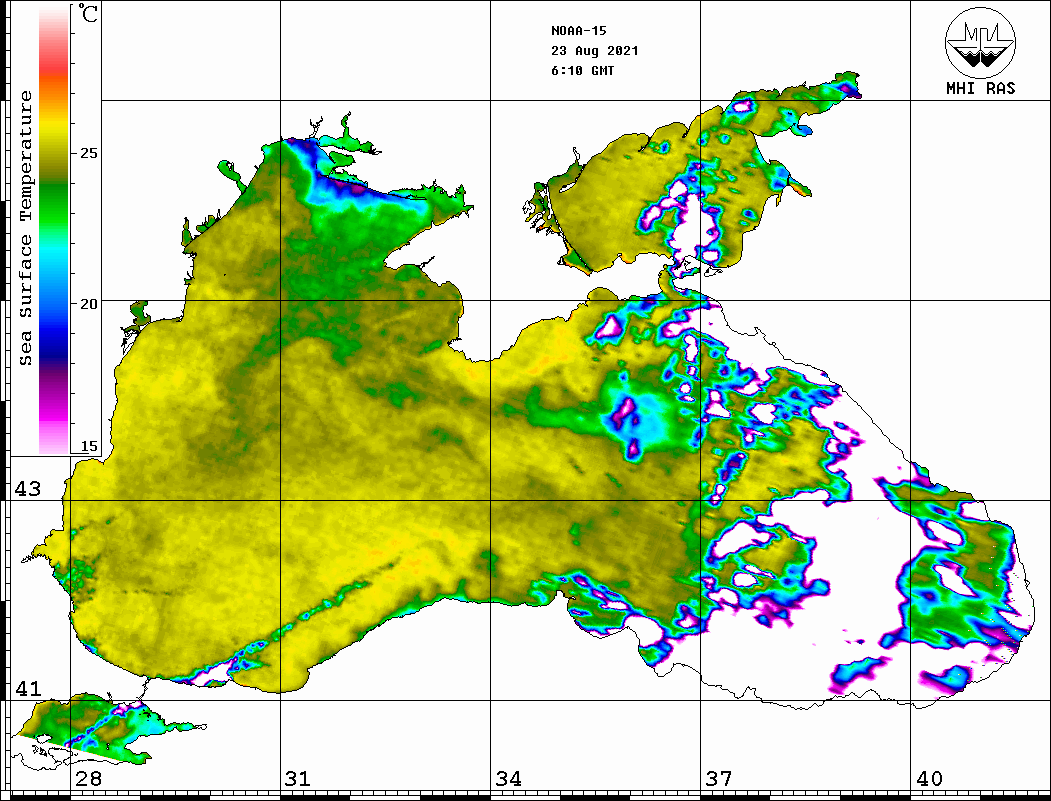The image size is (1051, 801).
Task: Click latitude label 43
Action: (27, 489)
